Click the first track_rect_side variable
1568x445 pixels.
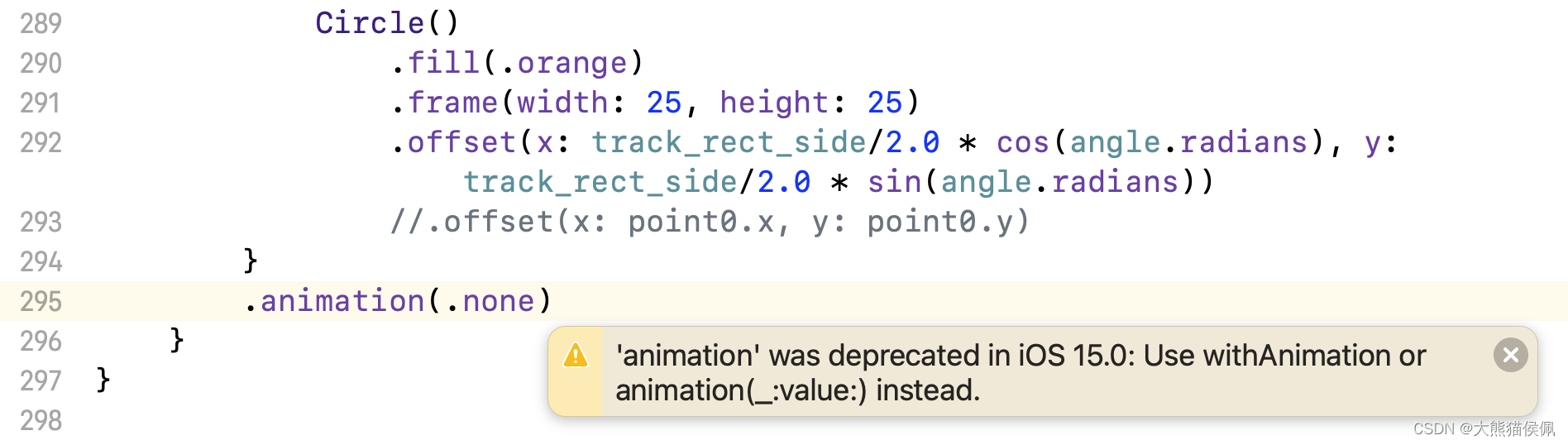(x=729, y=142)
